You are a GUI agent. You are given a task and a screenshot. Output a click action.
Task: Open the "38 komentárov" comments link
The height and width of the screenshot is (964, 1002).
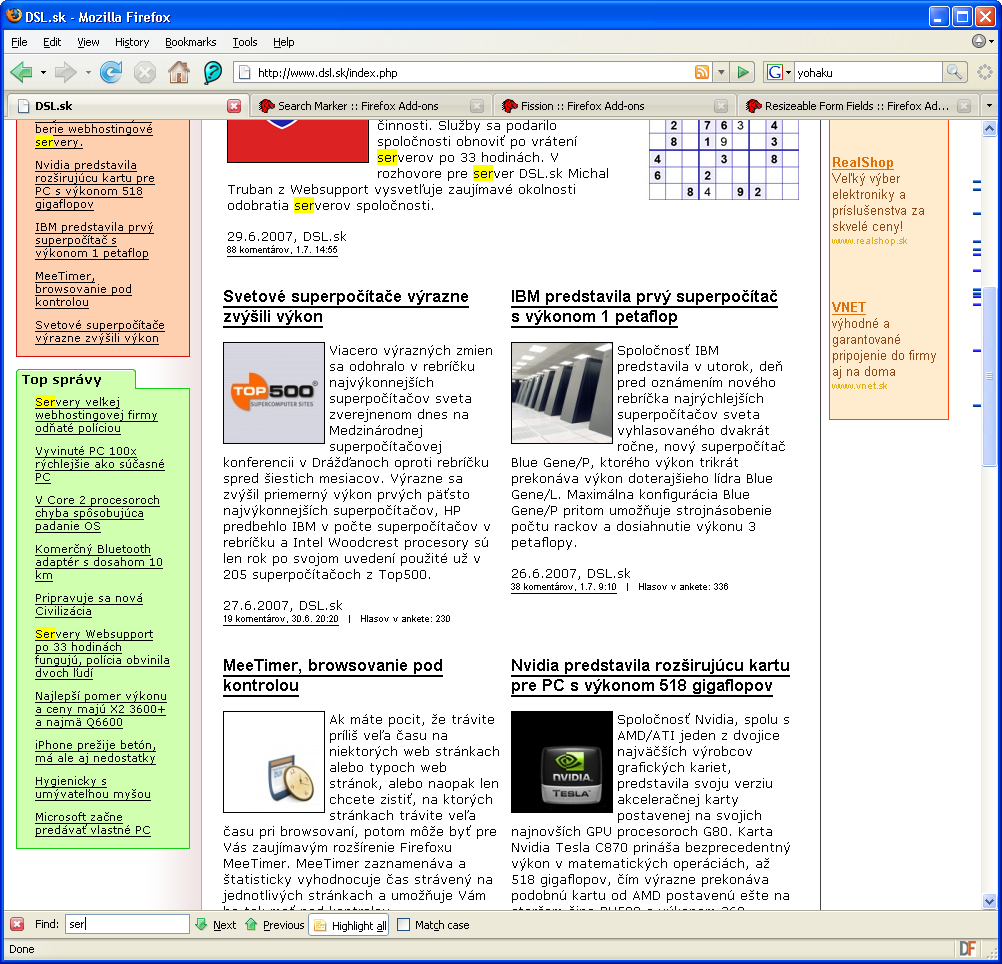point(564,587)
